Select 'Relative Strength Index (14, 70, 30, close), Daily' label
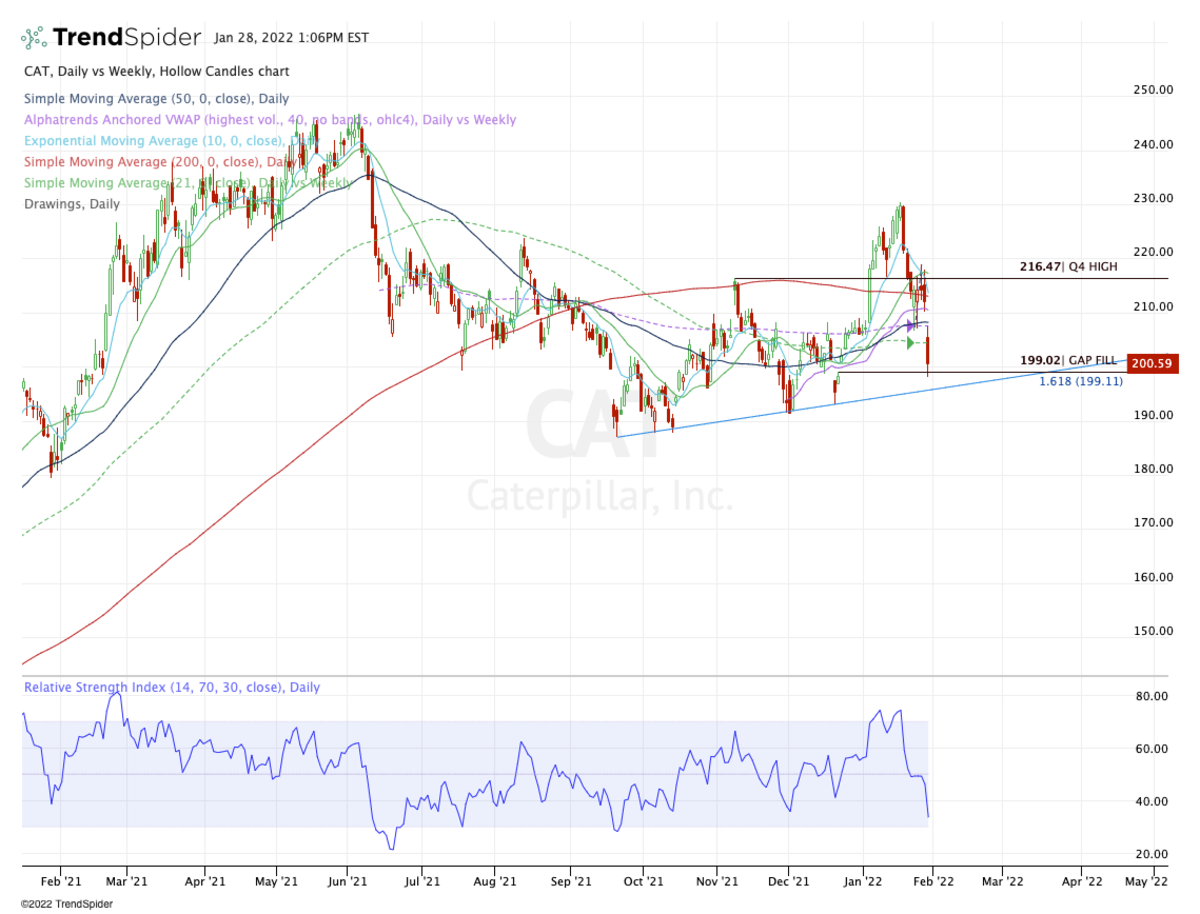The height and width of the screenshot is (914, 1200). click(x=172, y=688)
